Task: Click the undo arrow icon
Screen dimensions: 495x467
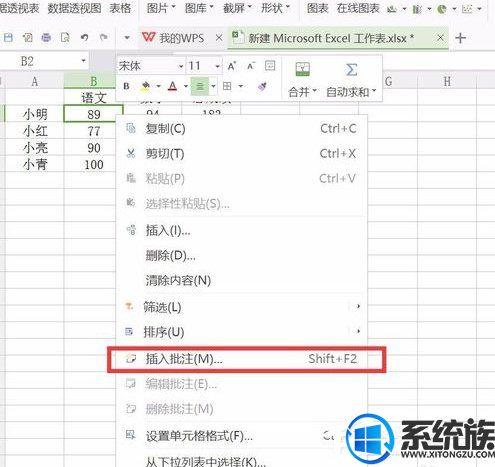Action: [84, 38]
